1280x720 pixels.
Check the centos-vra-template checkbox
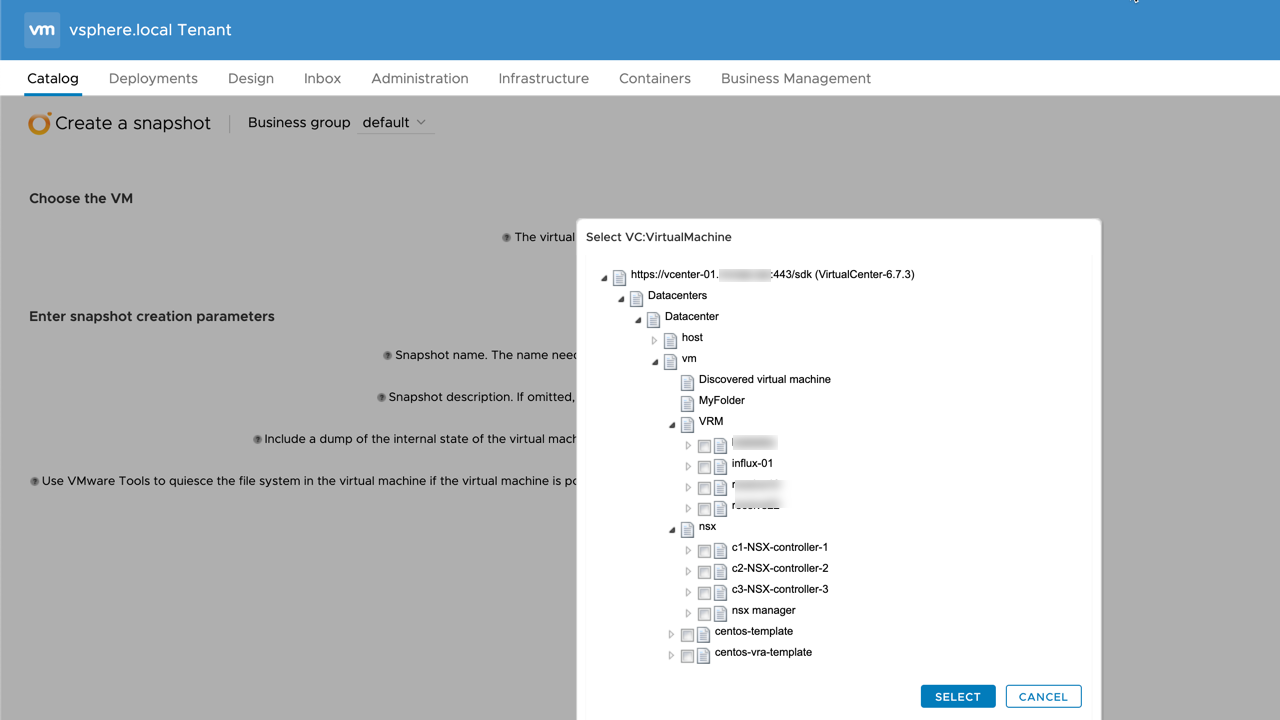(x=687, y=656)
